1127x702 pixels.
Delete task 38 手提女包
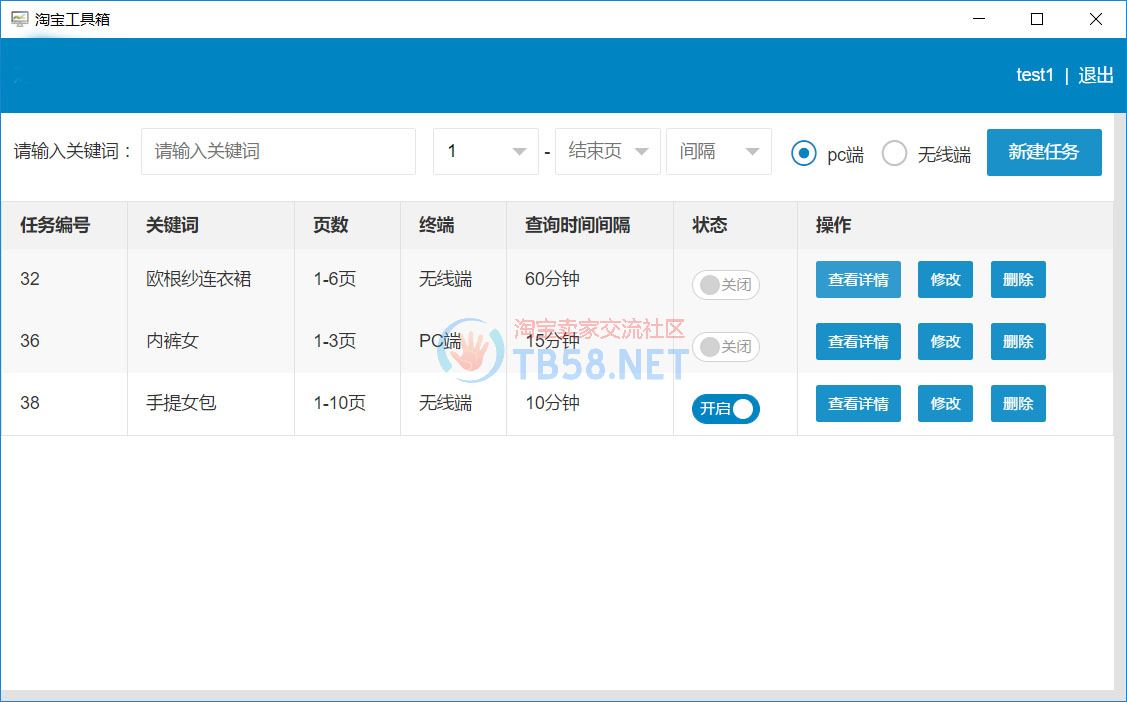coord(1018,404)
